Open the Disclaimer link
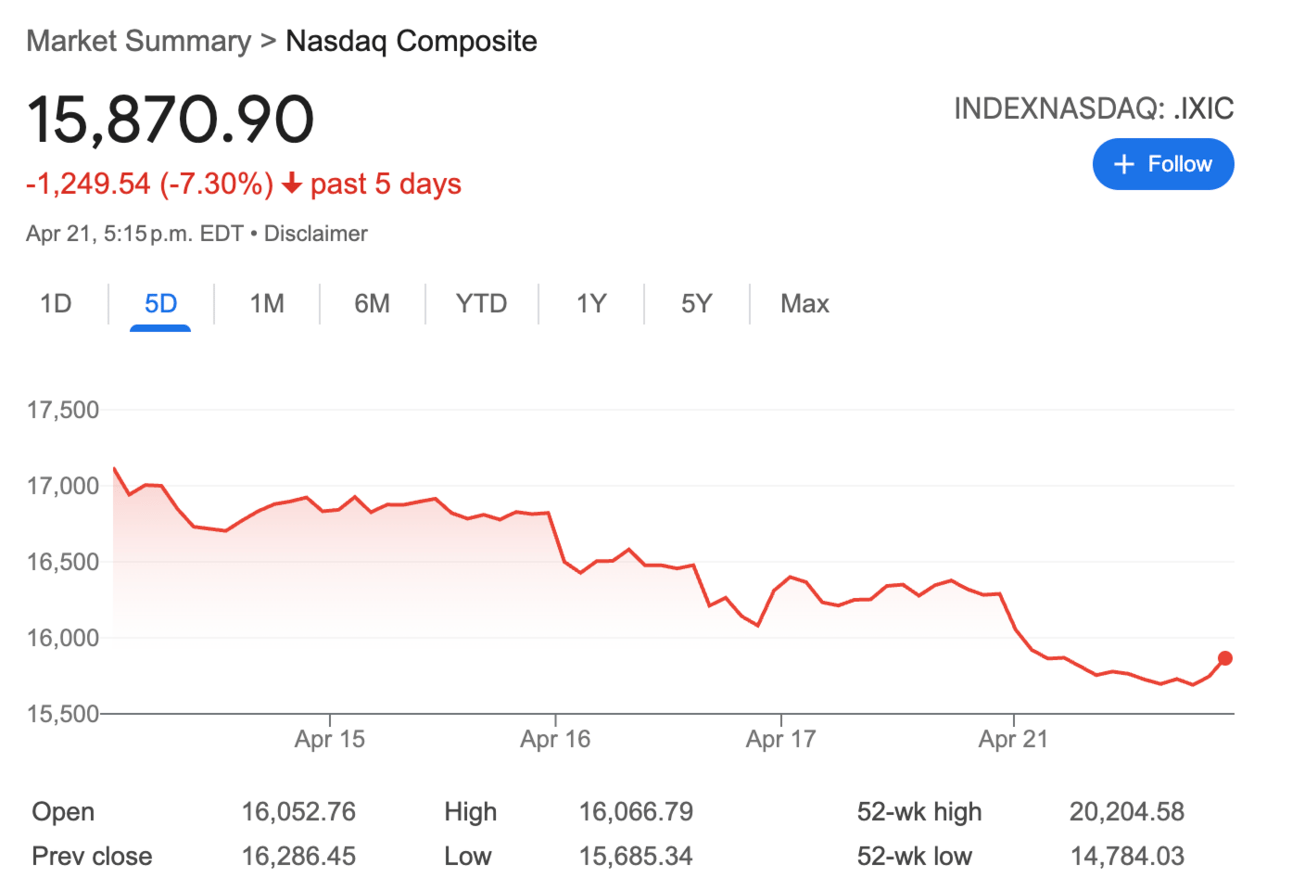This screenshot has height=890, width=1292. pyautogui.click(x=315, y=234)
